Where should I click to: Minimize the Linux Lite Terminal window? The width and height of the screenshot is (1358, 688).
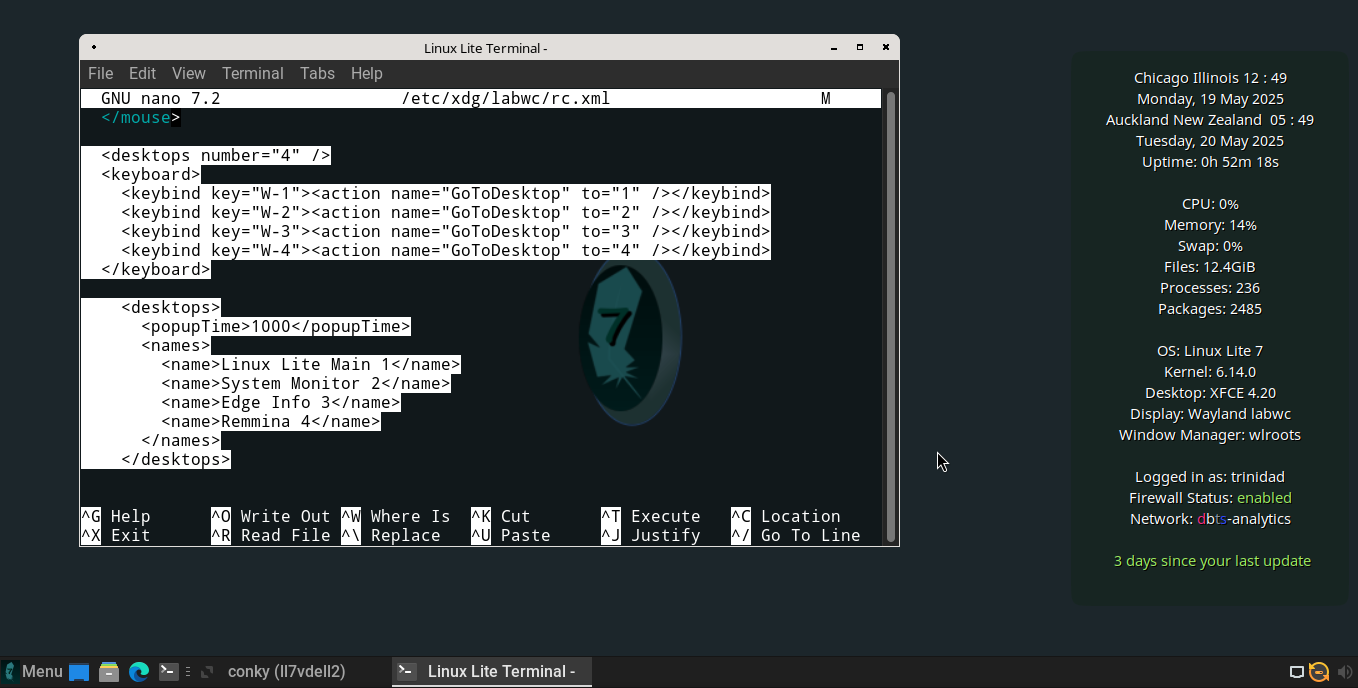click(x=834, y=47)
